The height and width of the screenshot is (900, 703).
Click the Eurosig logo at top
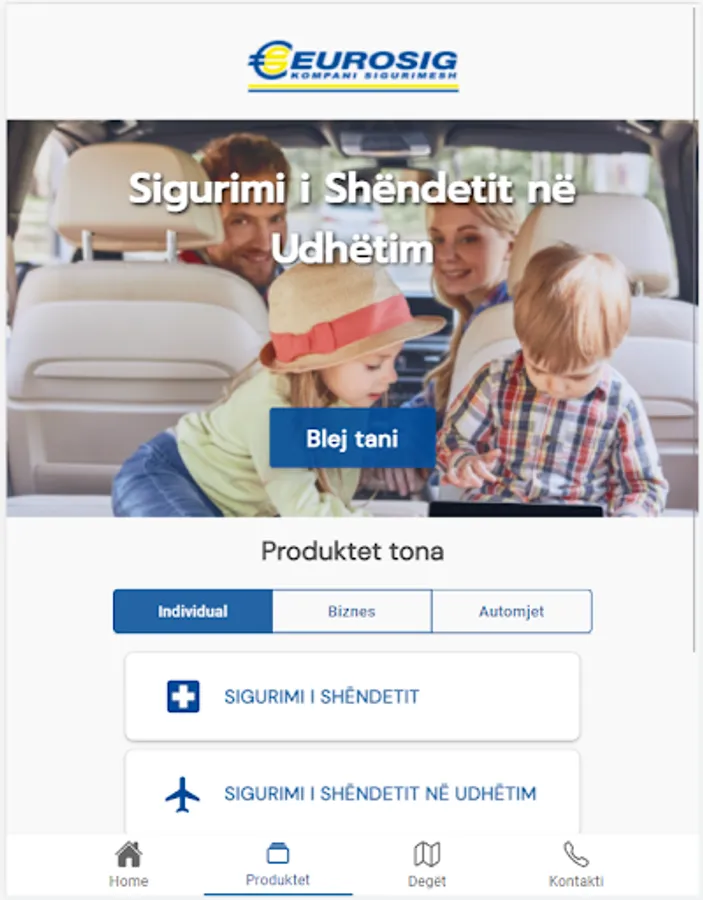(x=353, y=65)
